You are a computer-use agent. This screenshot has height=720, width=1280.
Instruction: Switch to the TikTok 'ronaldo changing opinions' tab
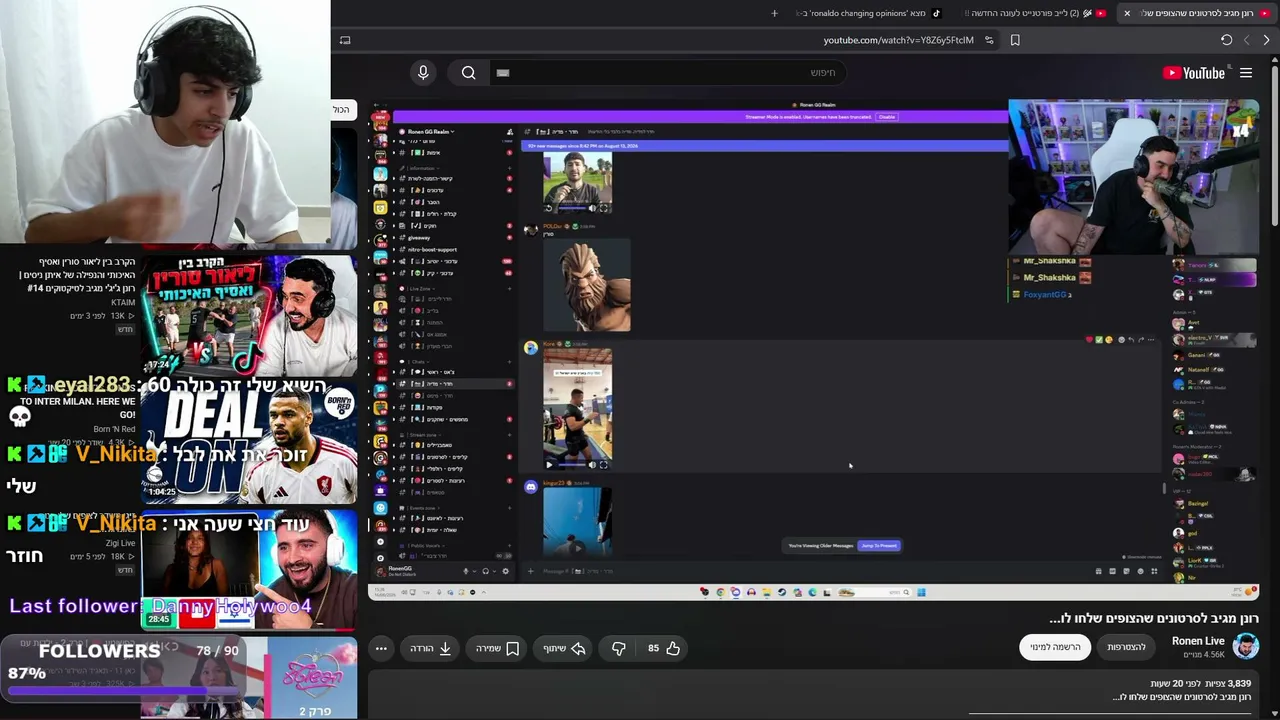pyautogui.click(x=868, y=13)
